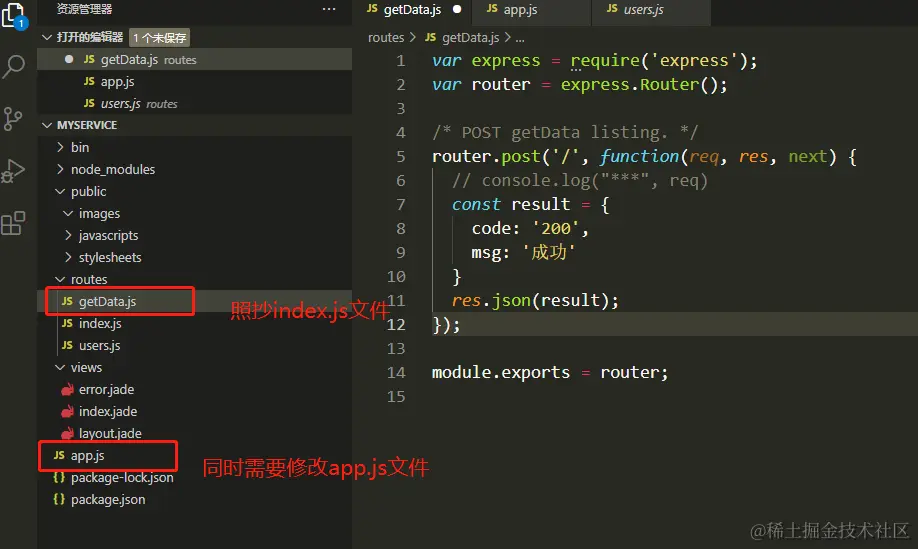Click the JS icon on the users.js tab
Screen dimensions: 918x549
pyautogui.click(x=612, y=8)
